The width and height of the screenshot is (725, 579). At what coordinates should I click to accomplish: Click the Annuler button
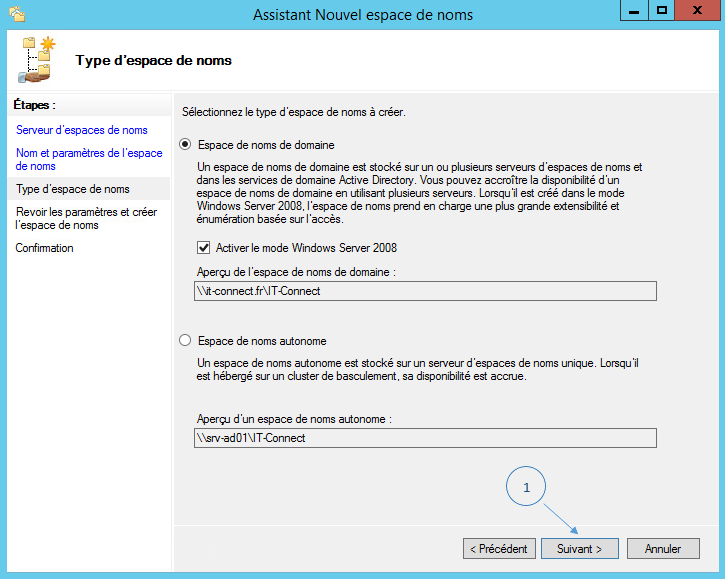point(663,548)
